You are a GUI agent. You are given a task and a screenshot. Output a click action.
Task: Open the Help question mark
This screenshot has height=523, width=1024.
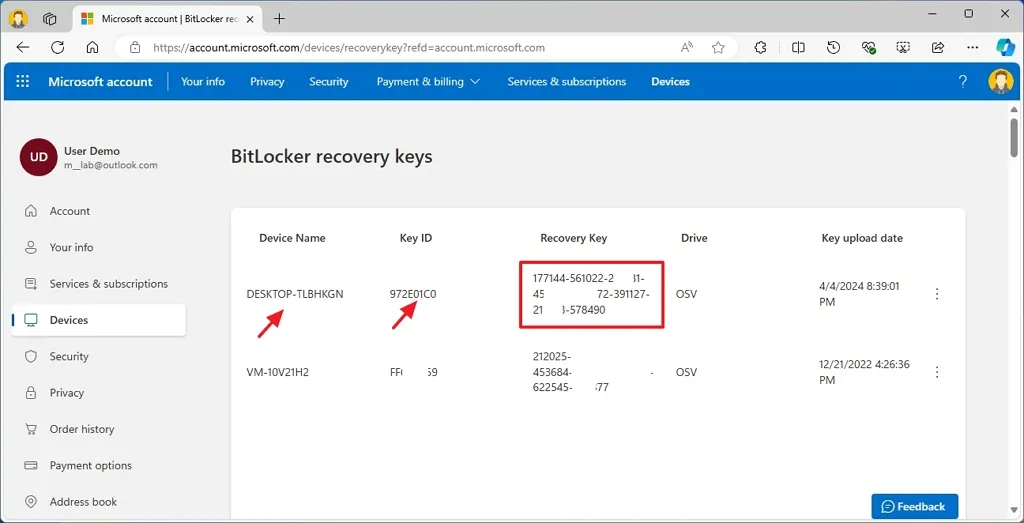click(962, 82)
